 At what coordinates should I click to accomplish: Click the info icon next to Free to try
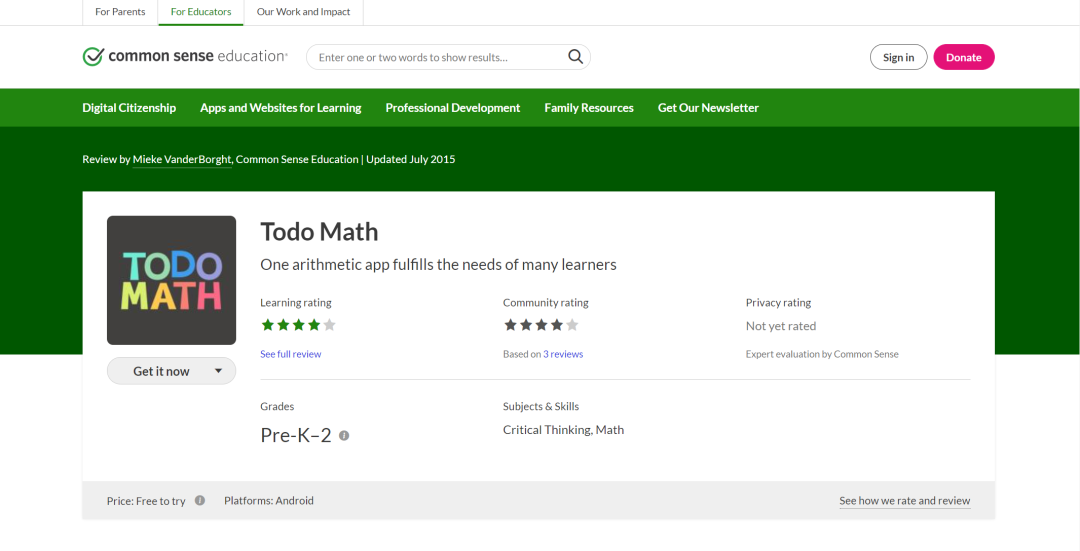coord(200,501)
